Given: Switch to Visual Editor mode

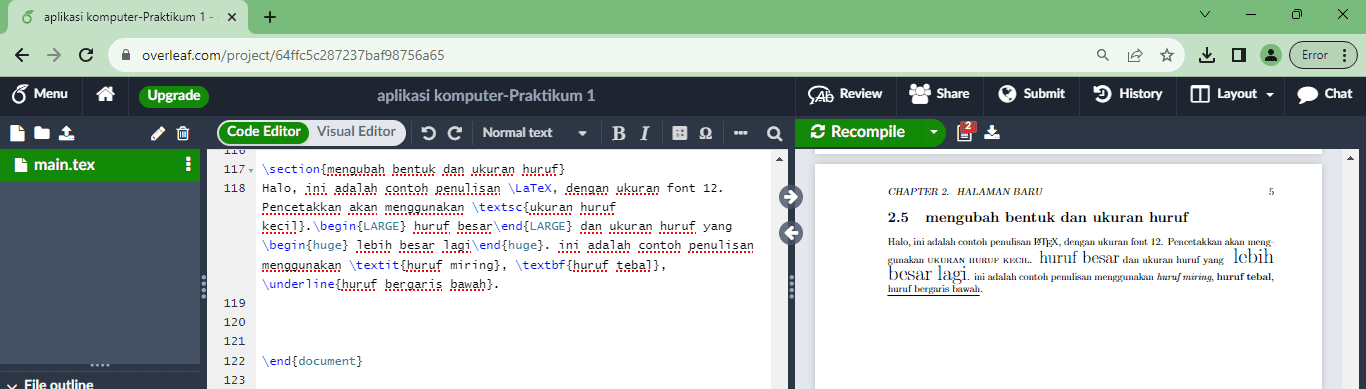Looking at the screenshot, I should tap(356, 132).
